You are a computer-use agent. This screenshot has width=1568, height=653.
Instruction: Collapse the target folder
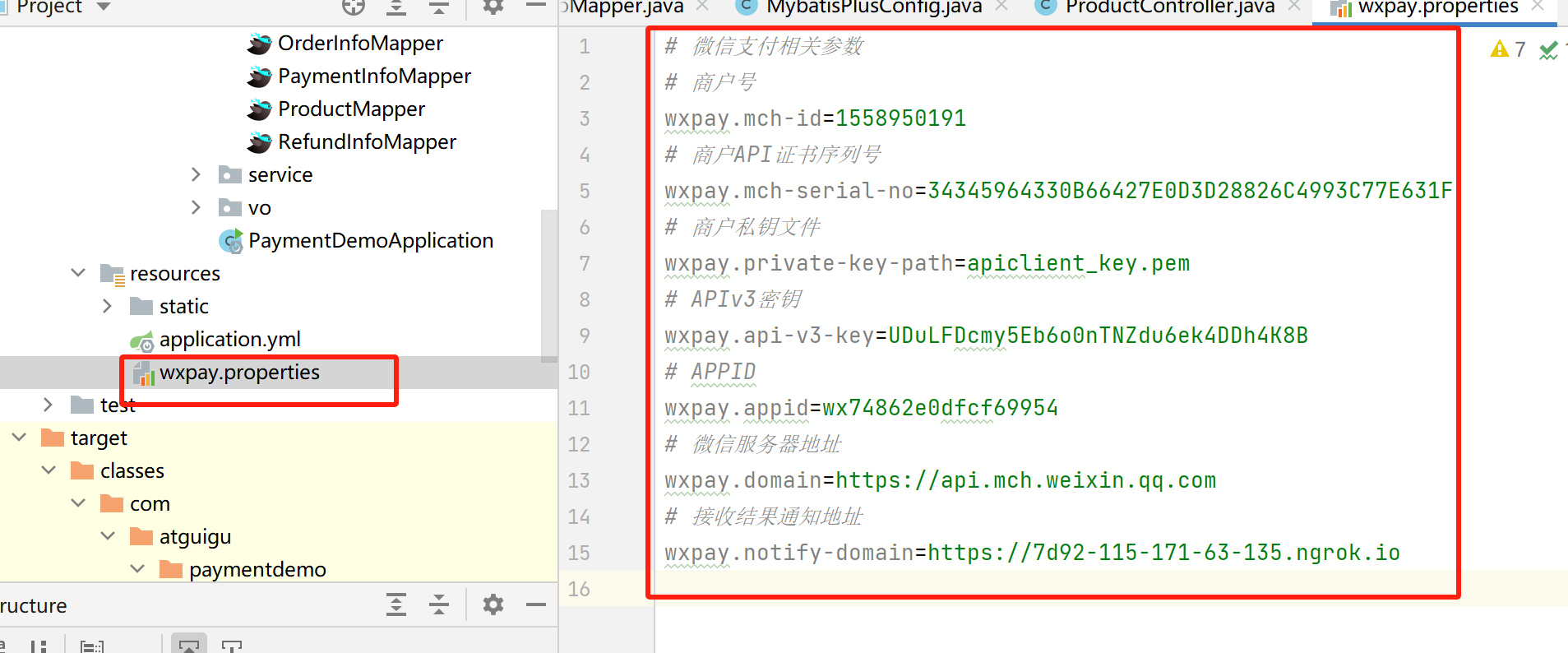pos(19,437)
